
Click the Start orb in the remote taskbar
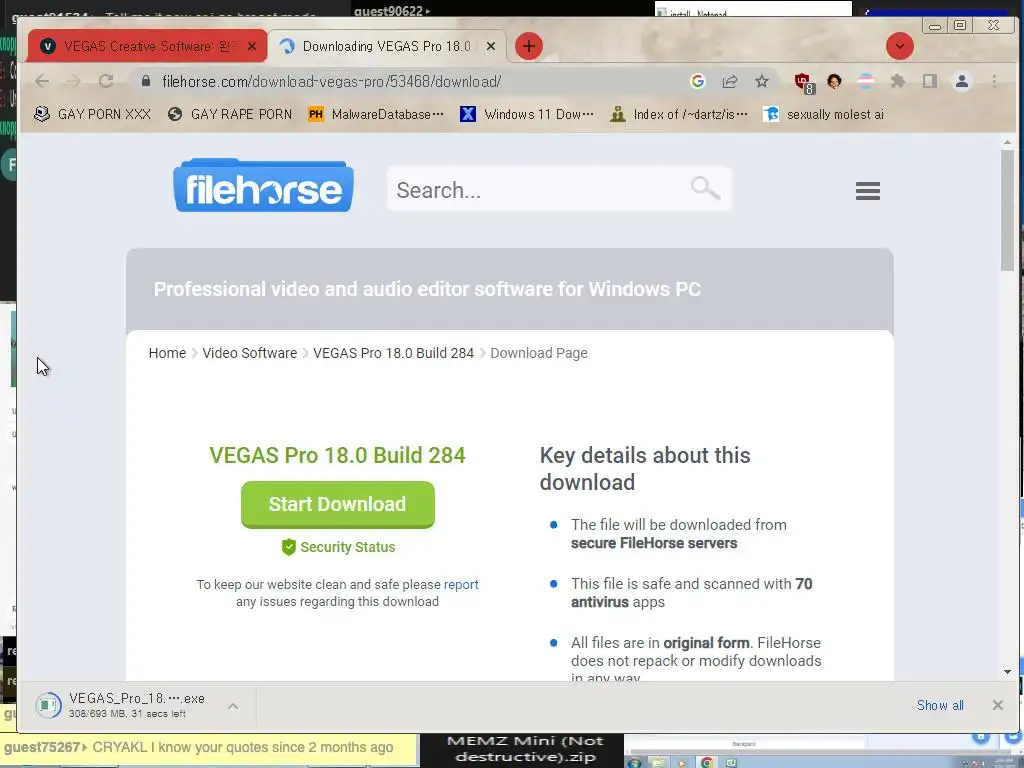[x=633, y=762]
